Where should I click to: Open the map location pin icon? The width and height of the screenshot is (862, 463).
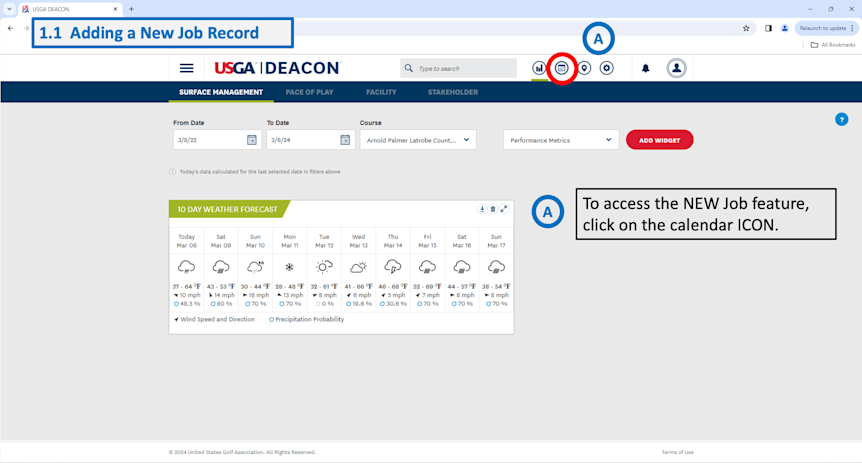(x=584, y=68)
